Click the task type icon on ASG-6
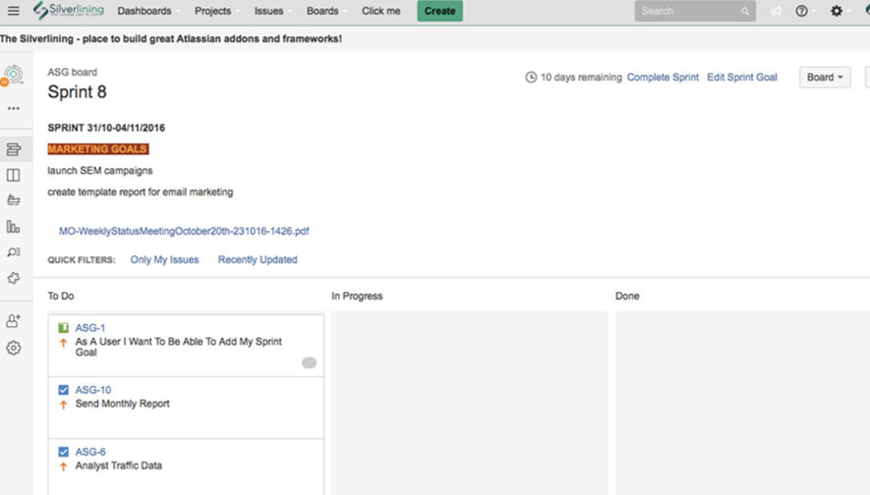This screenshot has width=870, height=495. [63, 452]
